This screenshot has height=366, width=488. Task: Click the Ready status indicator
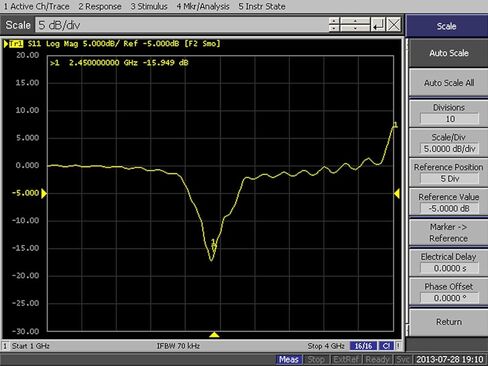(x=377, y=360)
